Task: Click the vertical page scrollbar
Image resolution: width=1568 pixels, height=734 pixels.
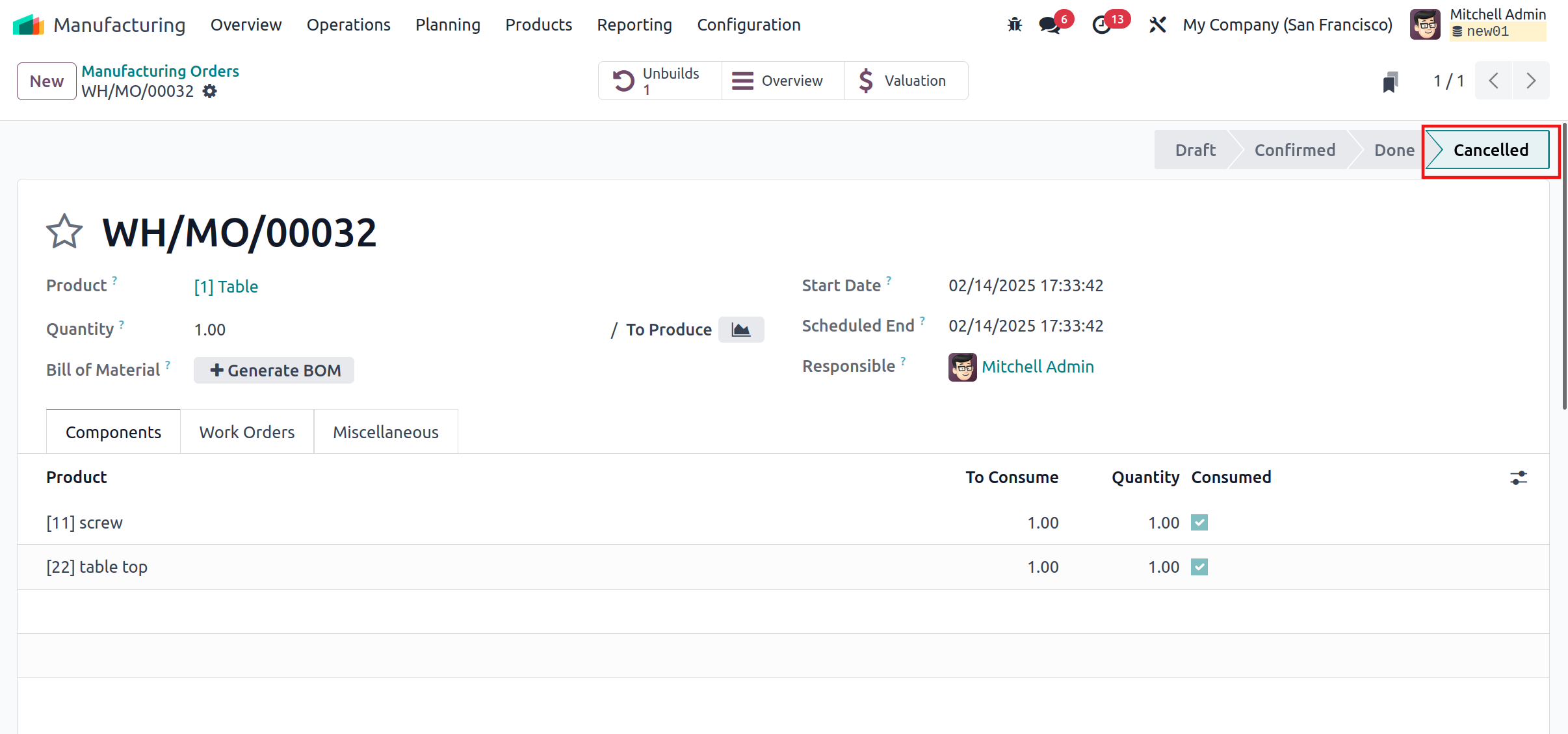Action: pyautogui.click(x=1563, y=267)
